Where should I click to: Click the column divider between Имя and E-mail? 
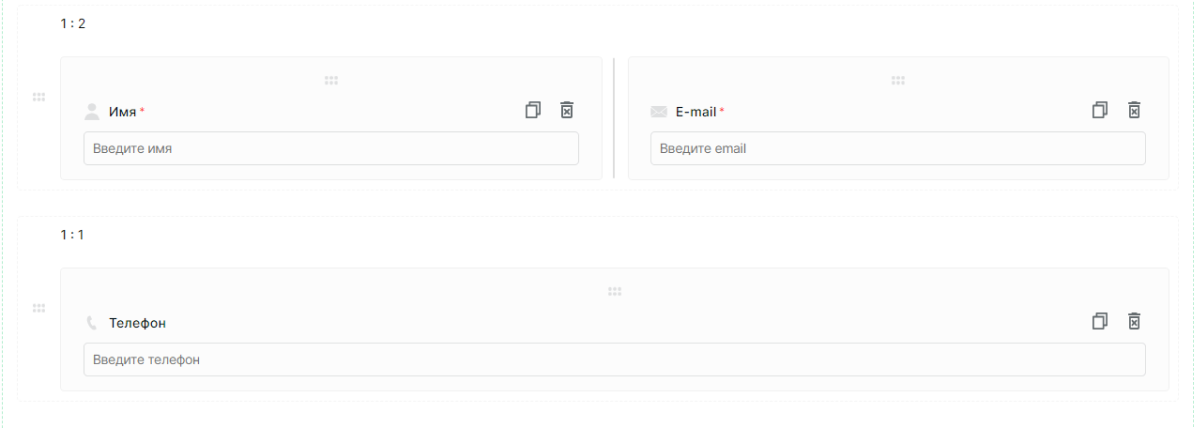(614, 118)
